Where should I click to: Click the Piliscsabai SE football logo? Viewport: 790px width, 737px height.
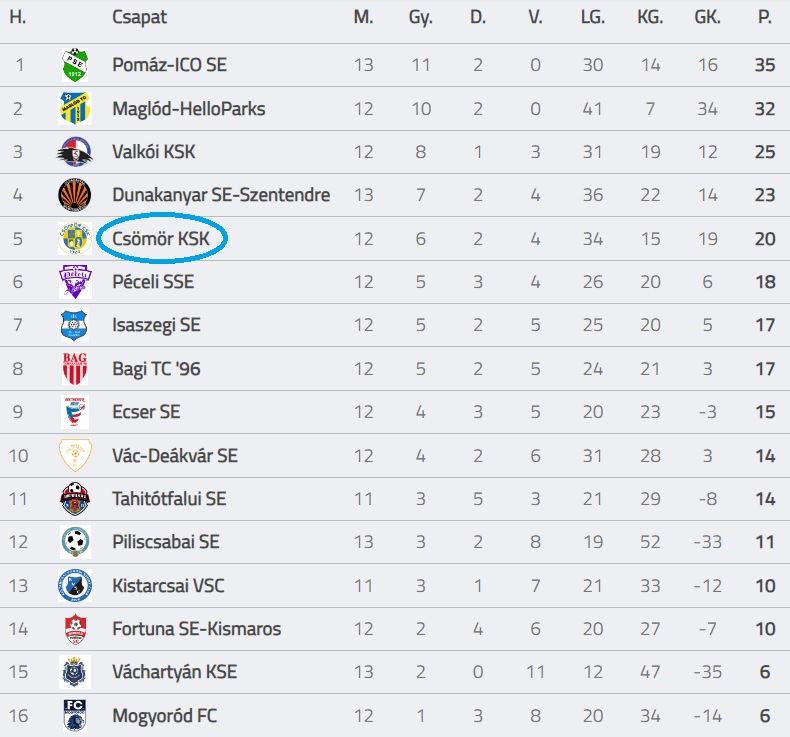coord(75,542)
